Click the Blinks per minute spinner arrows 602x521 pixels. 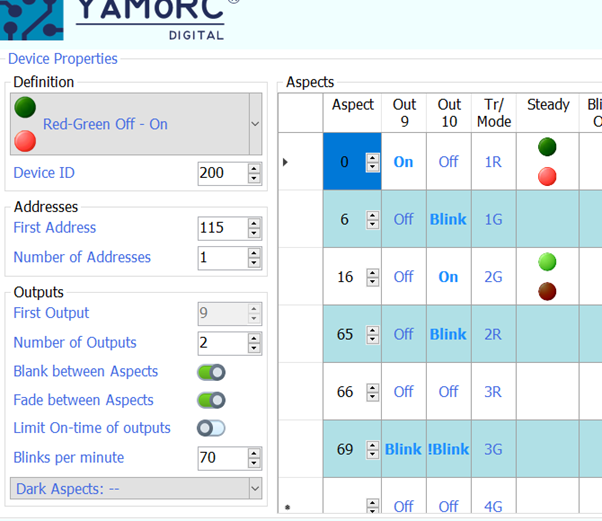(x=254, y=458)
